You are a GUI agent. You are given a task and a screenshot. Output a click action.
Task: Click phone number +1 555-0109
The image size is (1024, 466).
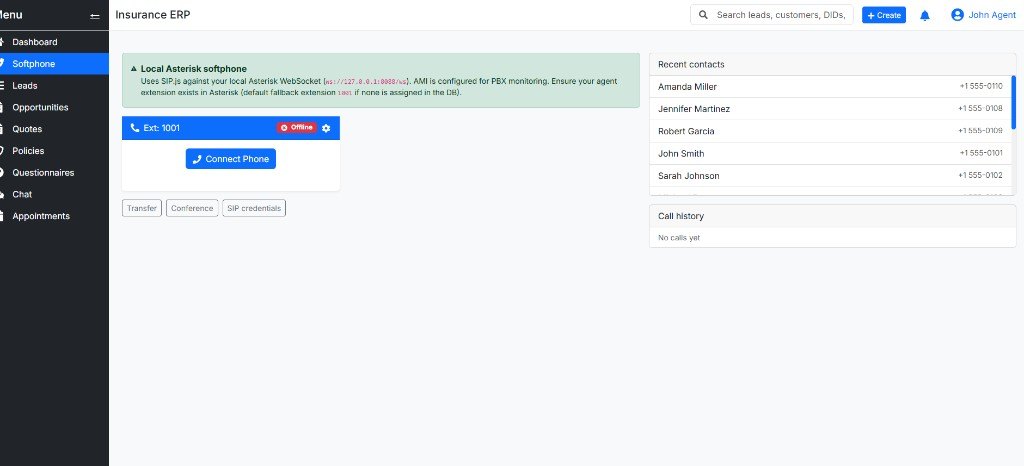tap(980, 131)
